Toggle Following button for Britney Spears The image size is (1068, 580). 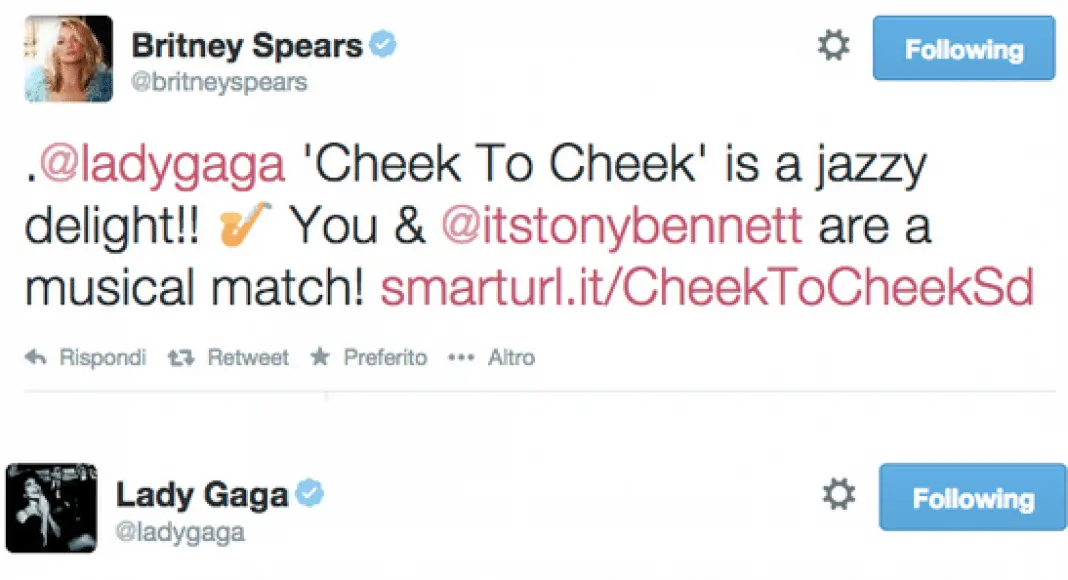[x=964, y=48]
